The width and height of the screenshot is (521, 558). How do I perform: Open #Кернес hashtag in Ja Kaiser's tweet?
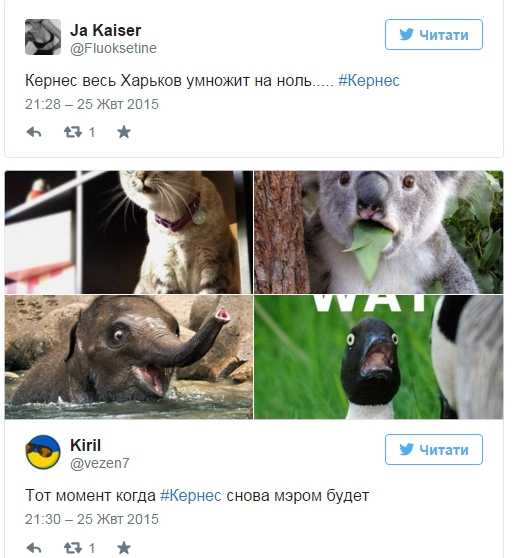369,81
